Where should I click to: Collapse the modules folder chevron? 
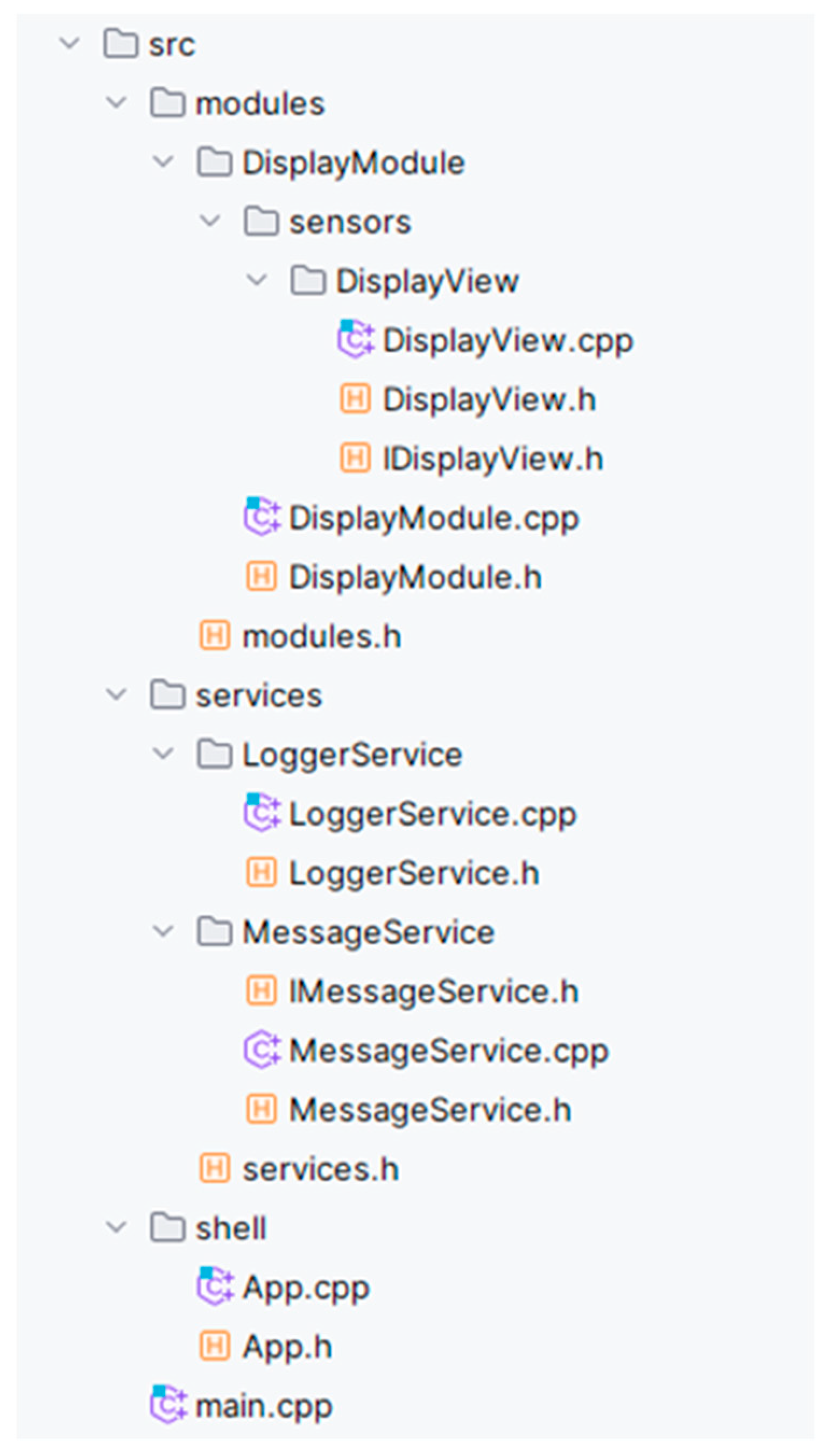(x=117, y=102)
